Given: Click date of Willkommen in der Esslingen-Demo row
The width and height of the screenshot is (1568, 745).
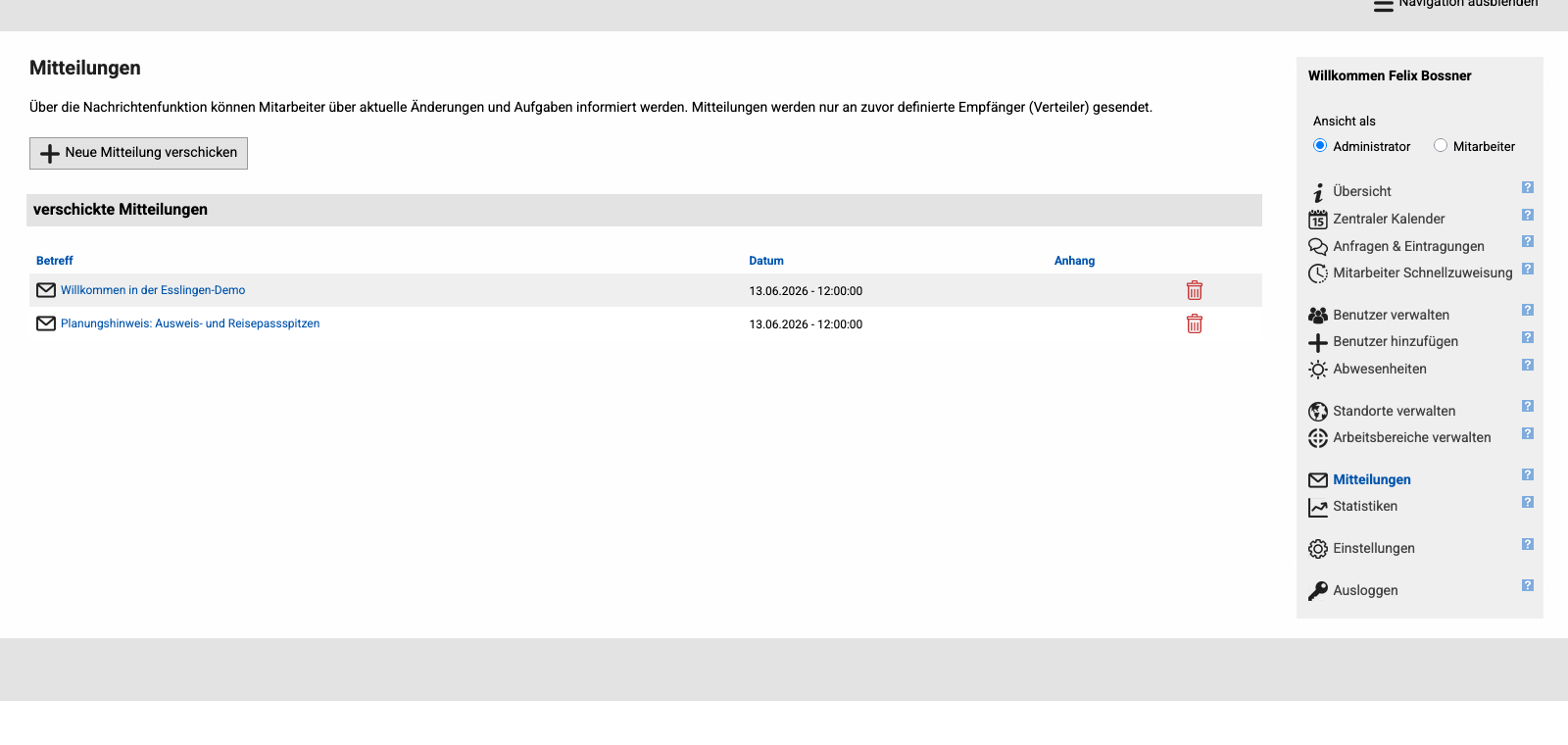Looking at the screenshot, I should pyautogui.click(x=806, y=291).
